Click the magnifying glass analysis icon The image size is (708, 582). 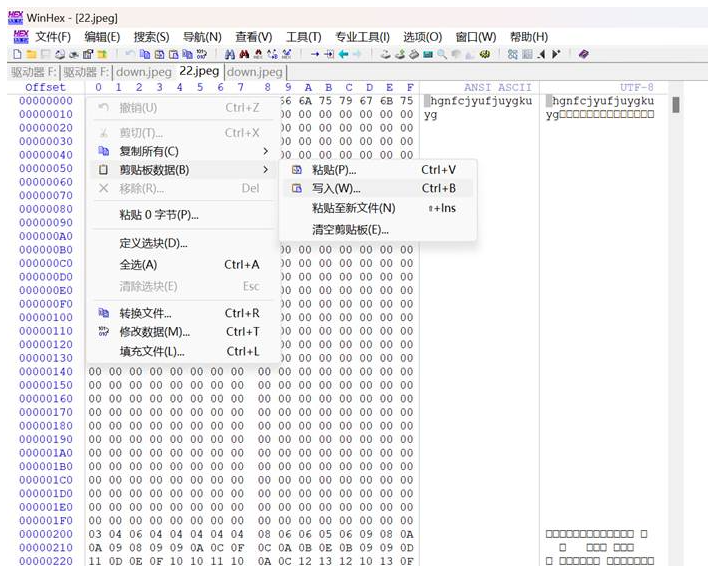442,54
